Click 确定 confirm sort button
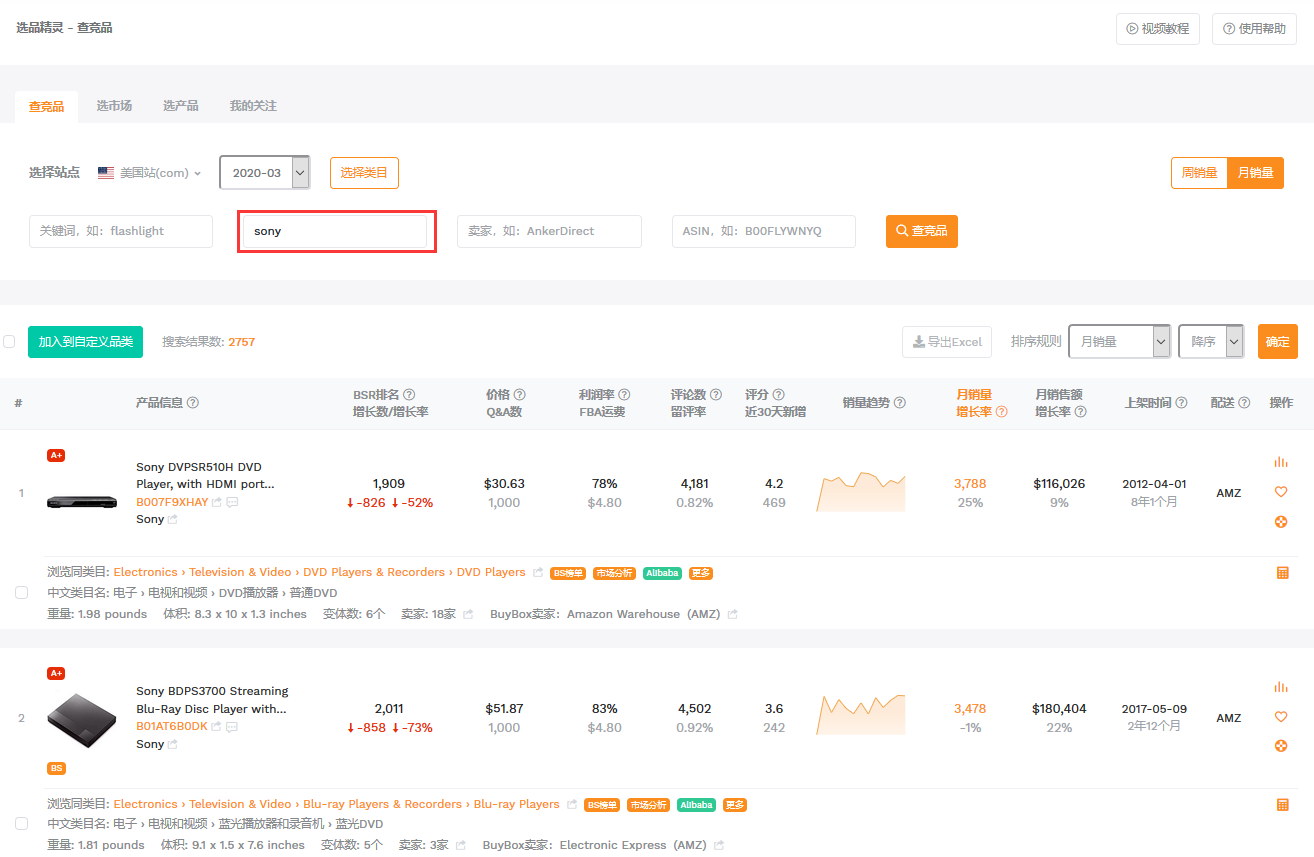This screenshot has width=1314, height=857. point(1277,341)
